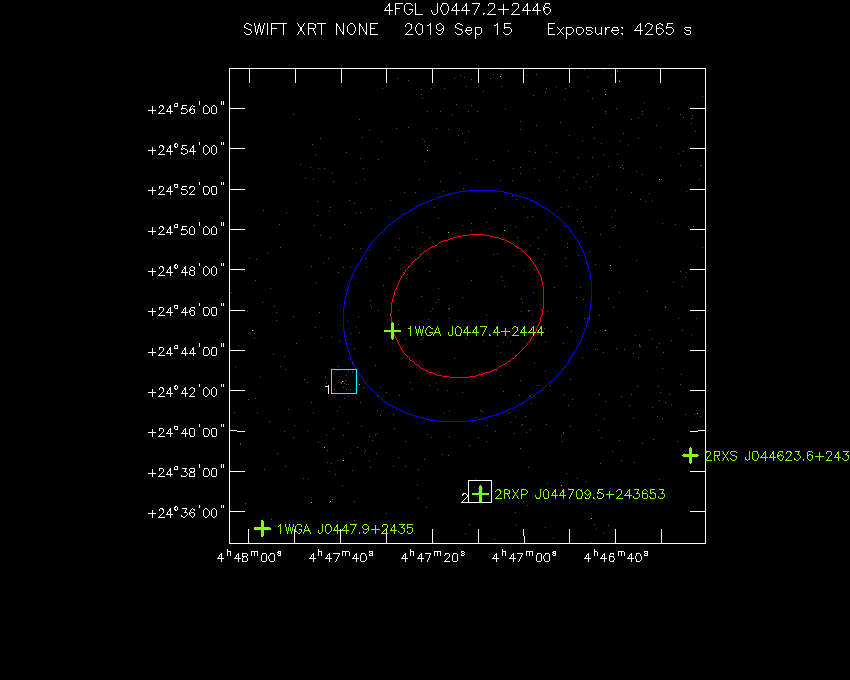
Task: Click right ascension label 4h46m40s
Action: point(616,556)
